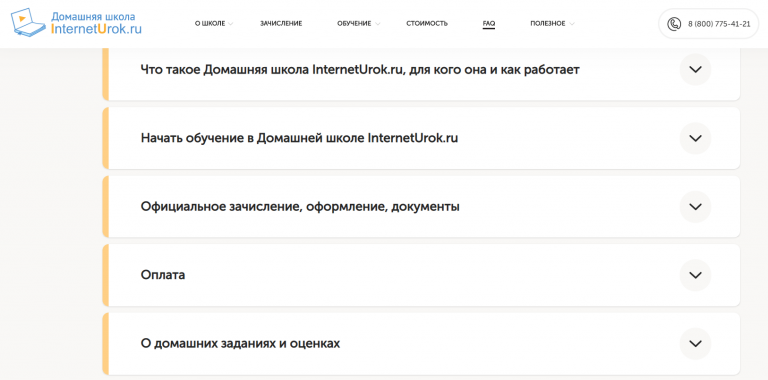Open the Обучение menu
This screenshot has height=380, width=768.
354,24
